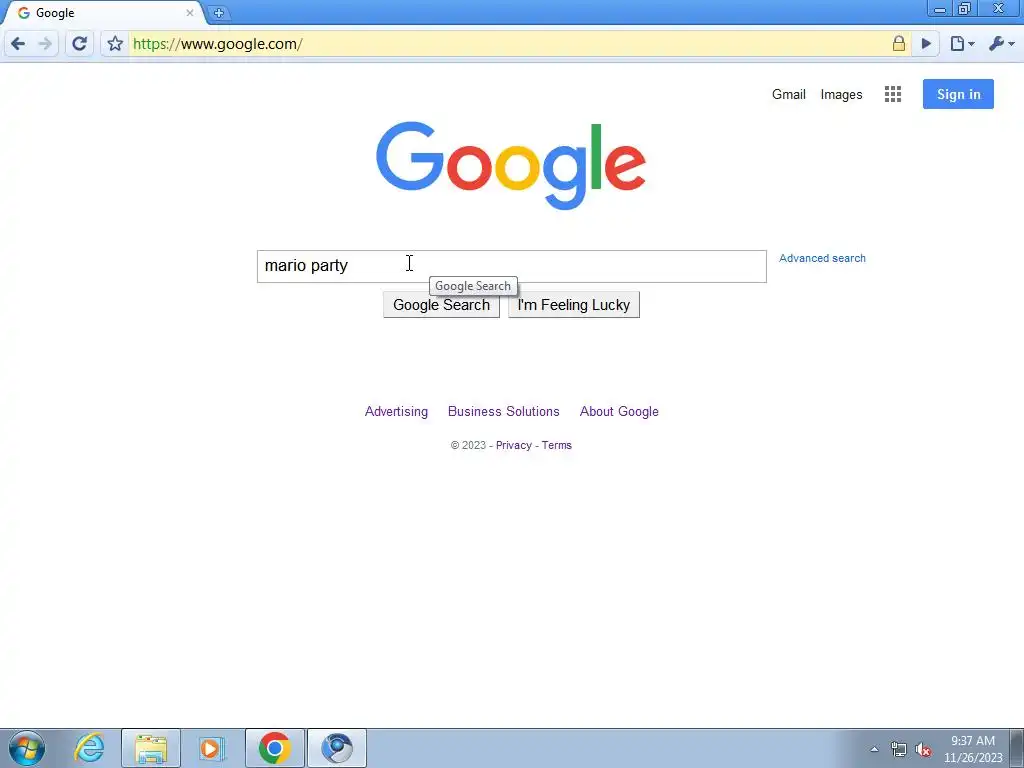
Task: Show hidden system tray icons arrow
Action: 874,749
